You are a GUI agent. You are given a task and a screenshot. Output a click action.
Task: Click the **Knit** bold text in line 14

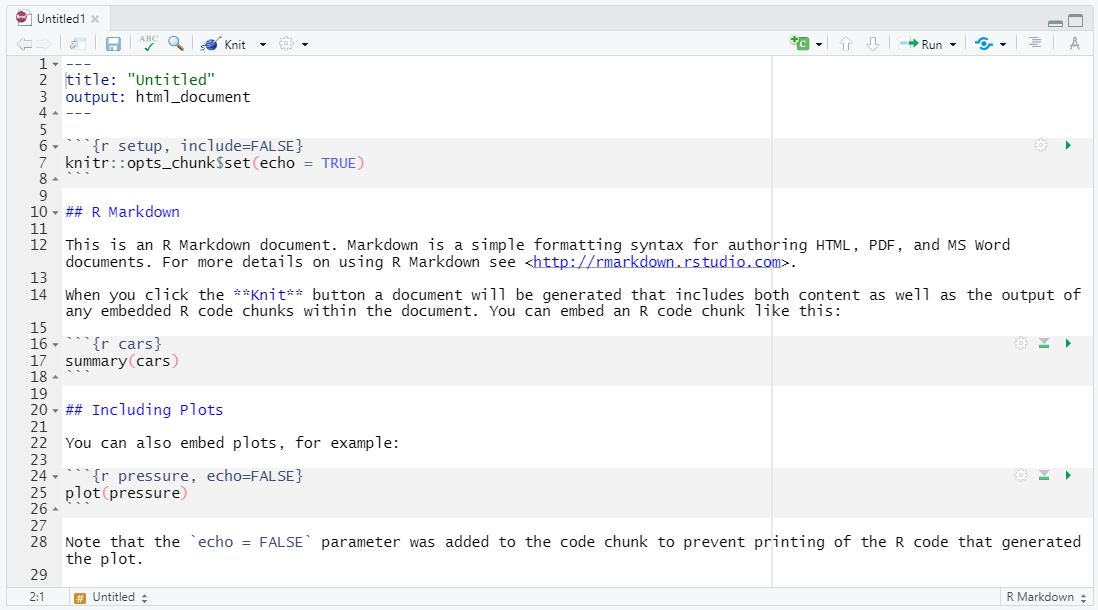tap(268, 295)
